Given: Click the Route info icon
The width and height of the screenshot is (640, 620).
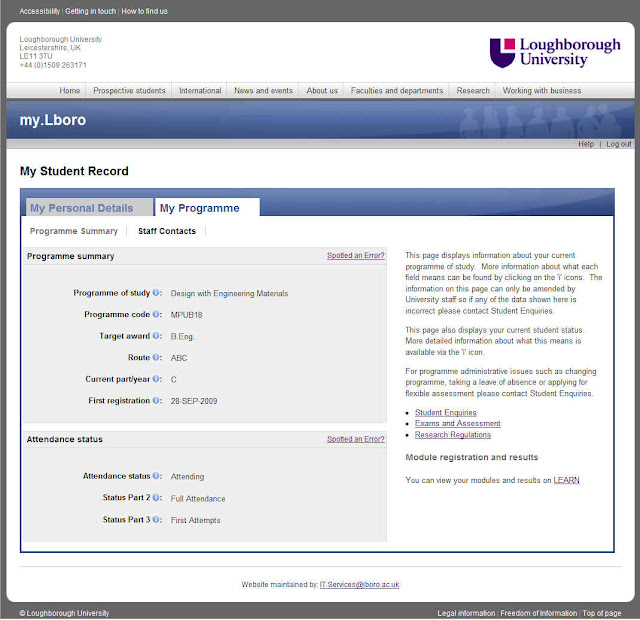Looking at the screenshot, I should [156, 357].
